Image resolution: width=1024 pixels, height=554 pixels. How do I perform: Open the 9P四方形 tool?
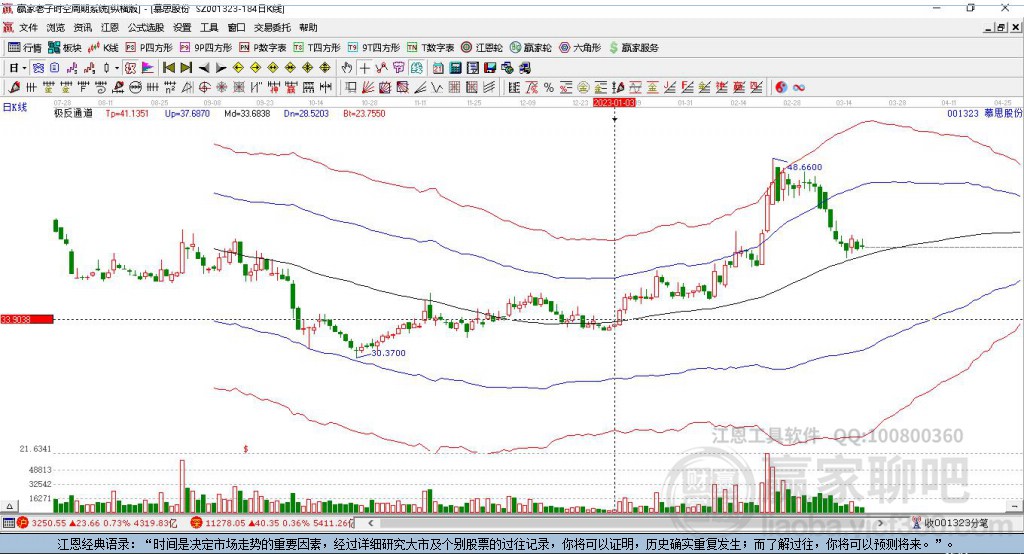tap(206, 48)
